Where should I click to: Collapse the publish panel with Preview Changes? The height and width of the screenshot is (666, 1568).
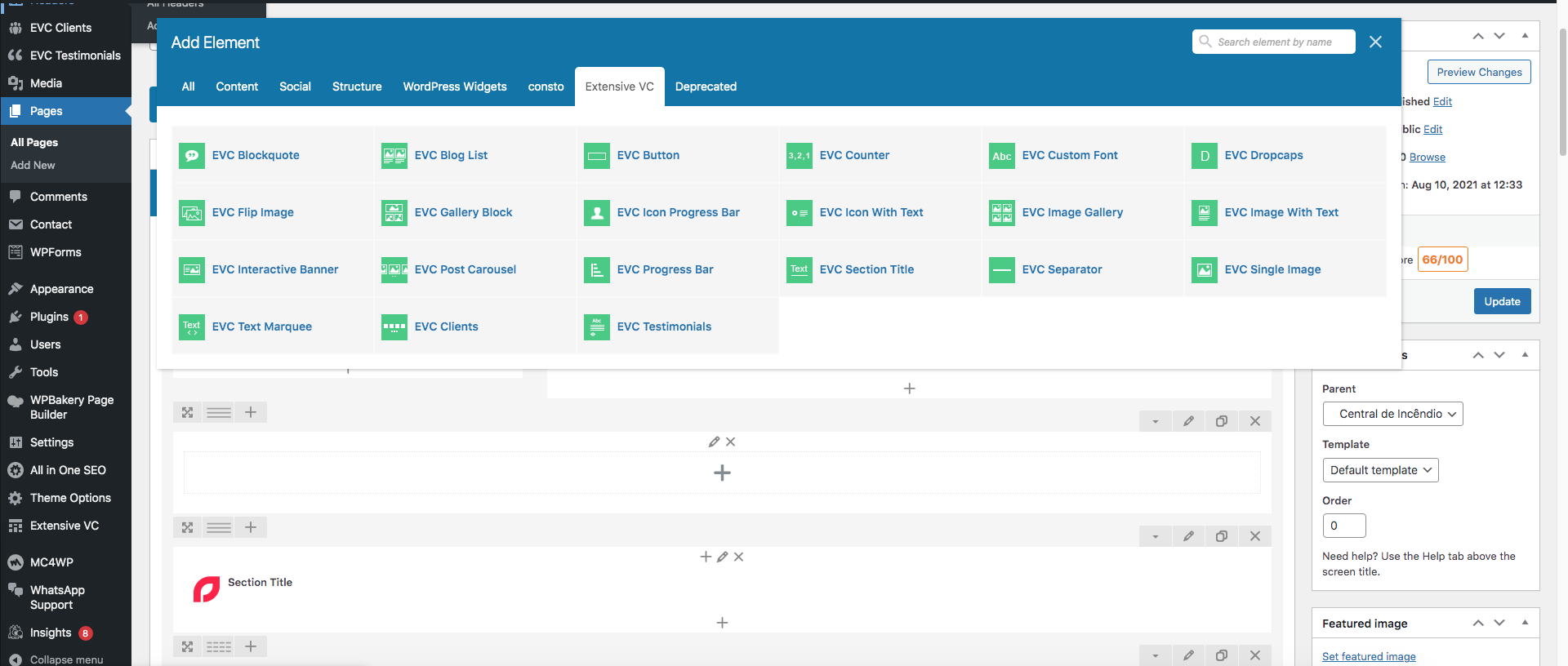[x=1525, y=36]
